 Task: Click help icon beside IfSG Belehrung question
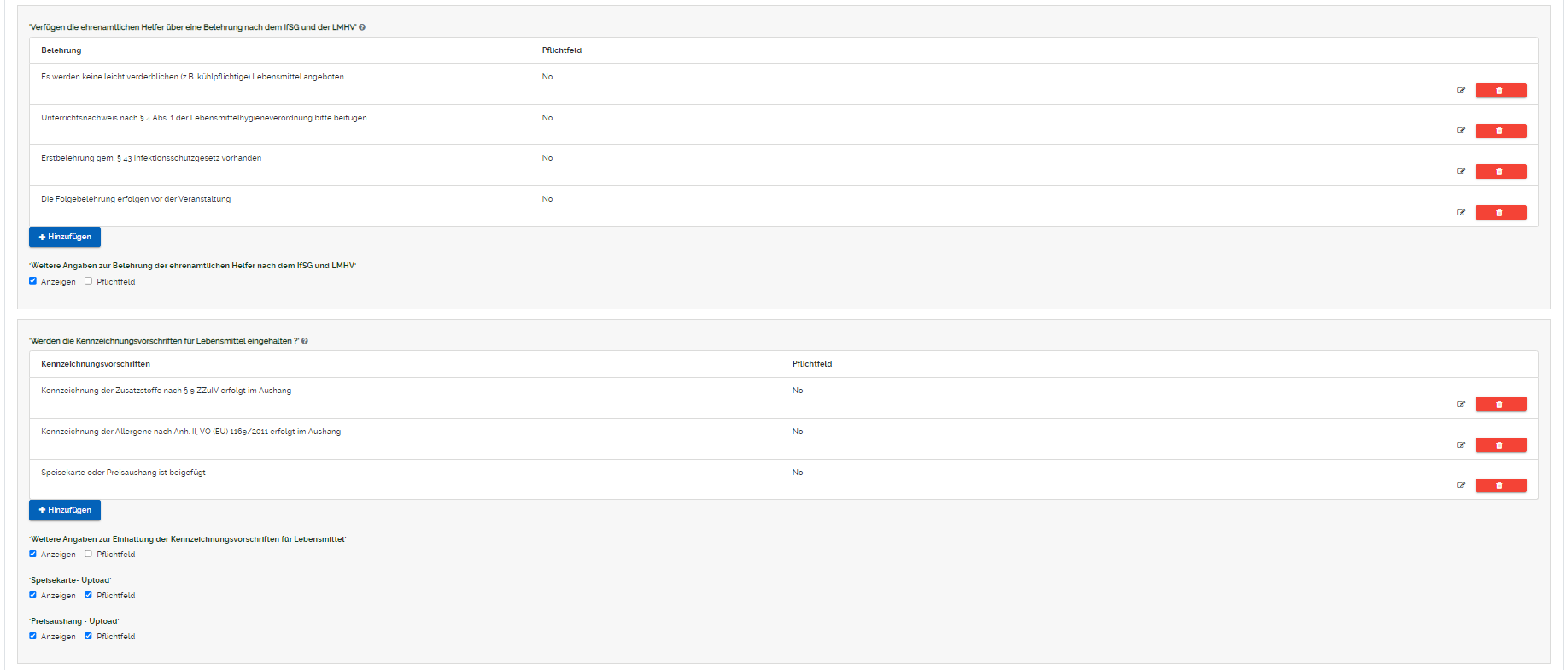coord(362,27)
